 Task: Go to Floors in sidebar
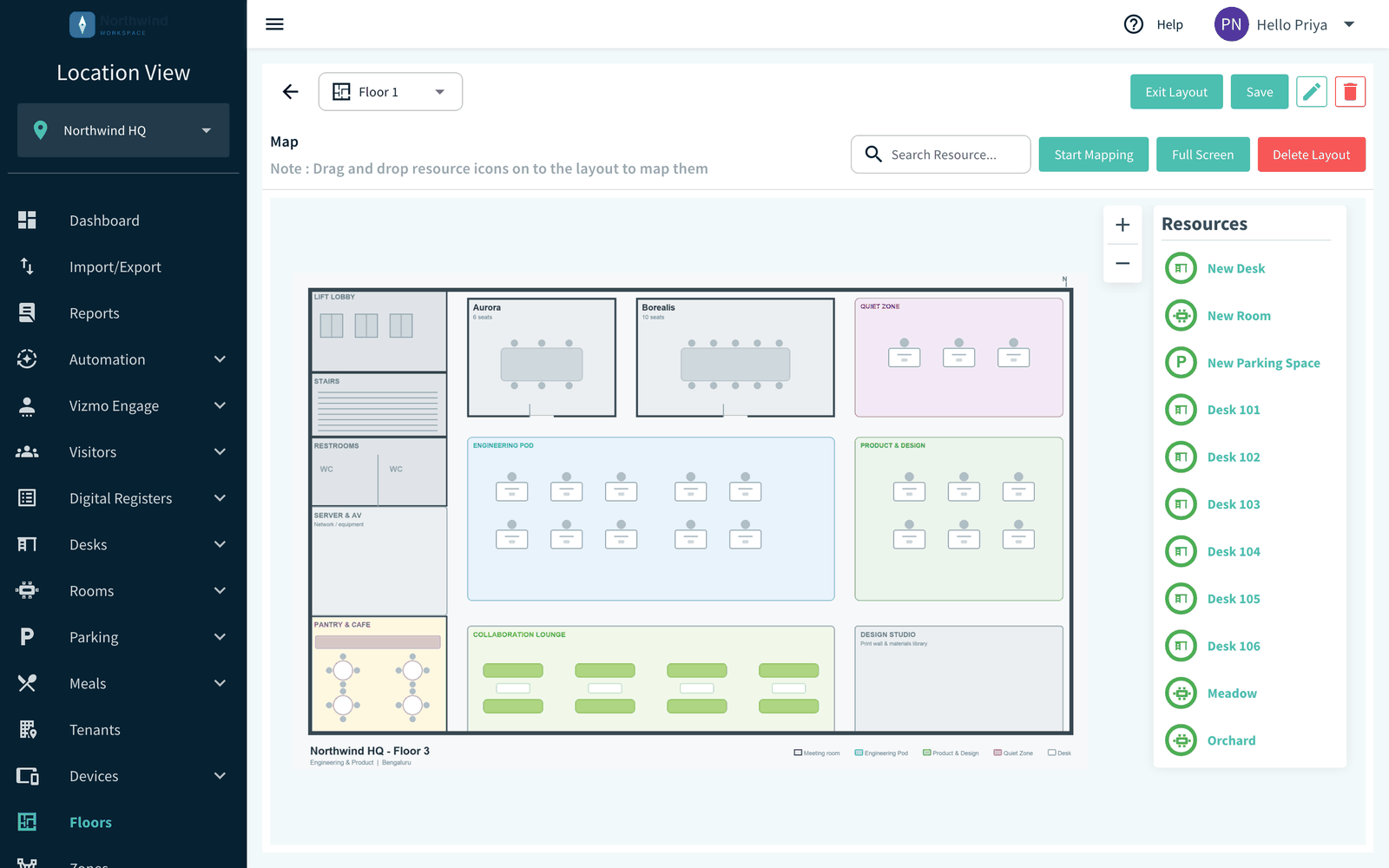[90, 822]
